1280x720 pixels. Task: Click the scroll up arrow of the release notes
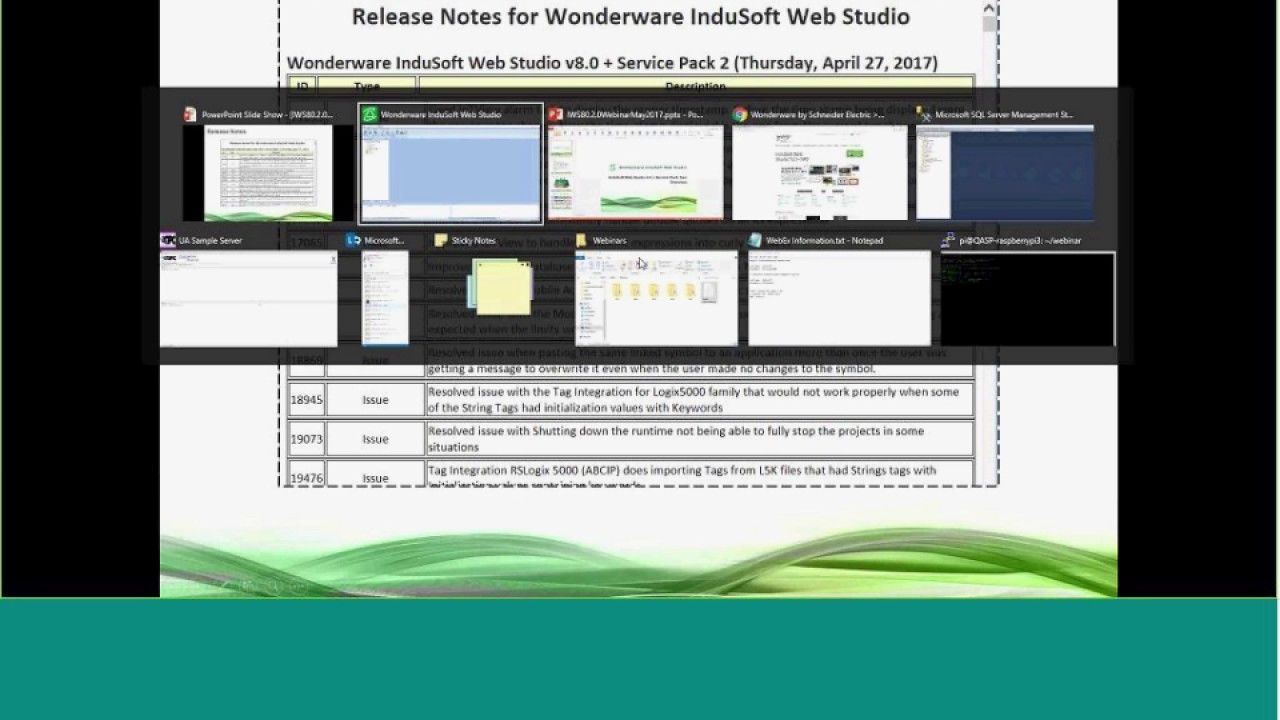pos(989,8)
